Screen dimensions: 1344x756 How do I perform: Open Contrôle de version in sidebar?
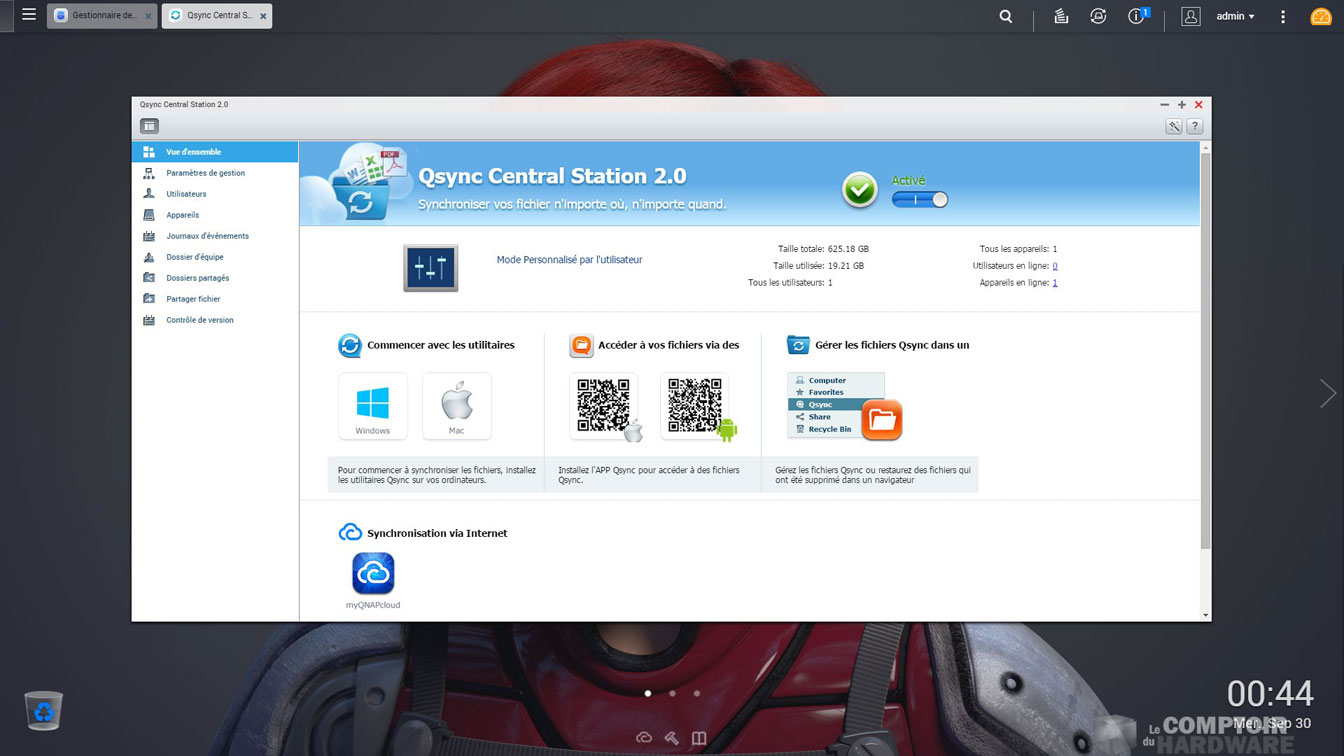pyautogui.click(x=199, y=320)
